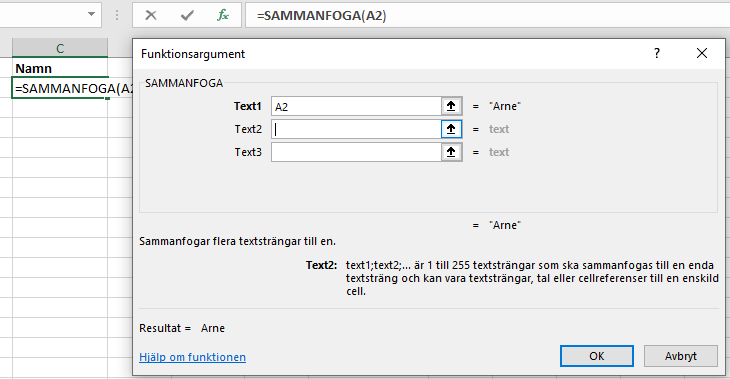Click into the Text1 field containing A2
The width and height of the screenshot is (730, 379).
pyautogui.click(x=356, y=106)
